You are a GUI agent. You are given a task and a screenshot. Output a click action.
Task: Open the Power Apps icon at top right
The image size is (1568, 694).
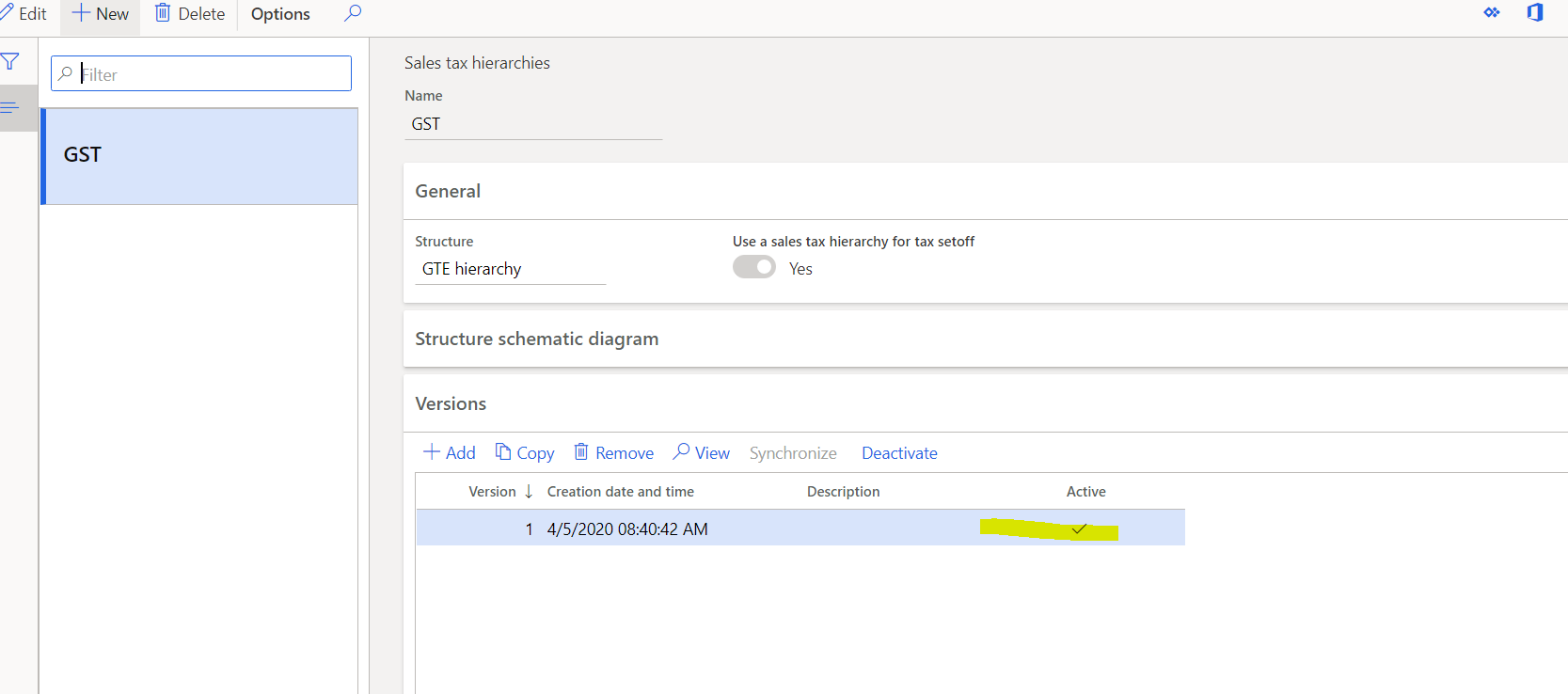(1492, 13)
